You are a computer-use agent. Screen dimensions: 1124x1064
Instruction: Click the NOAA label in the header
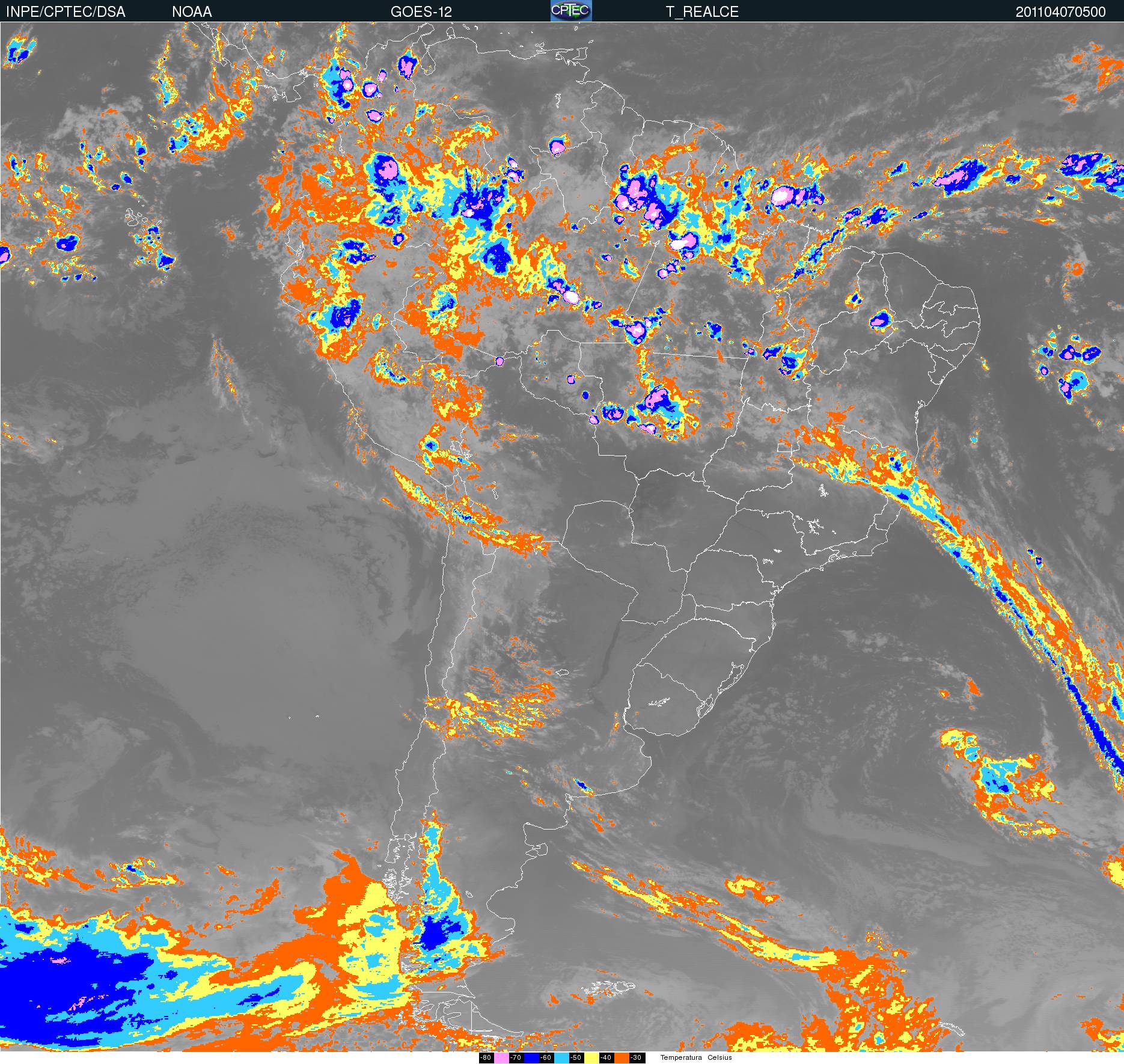[192, 11]
